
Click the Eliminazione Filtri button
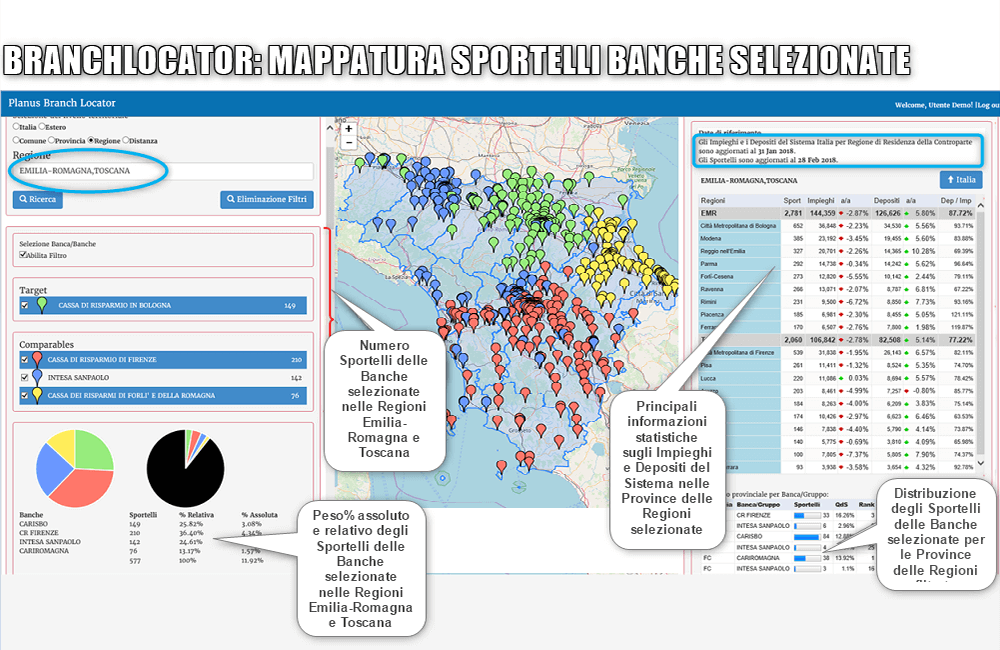[x=267, y=200]
